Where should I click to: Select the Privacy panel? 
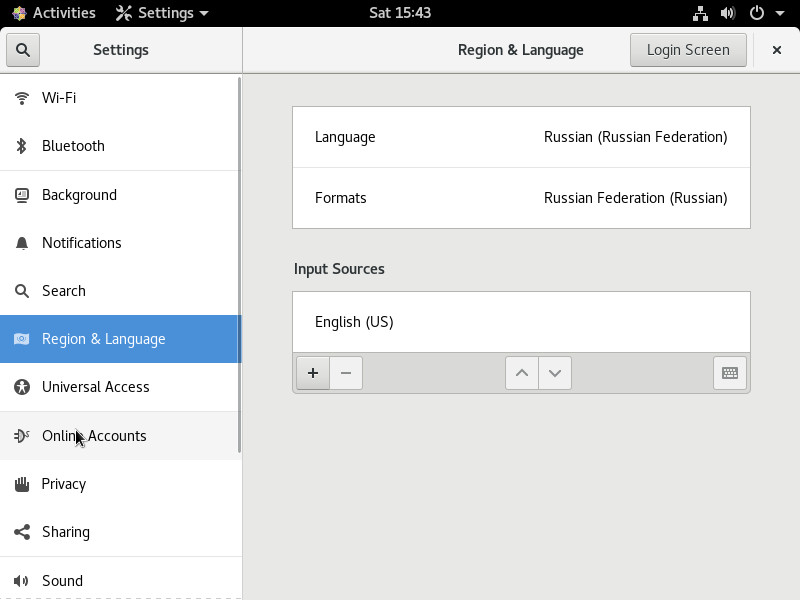[120, 484]
